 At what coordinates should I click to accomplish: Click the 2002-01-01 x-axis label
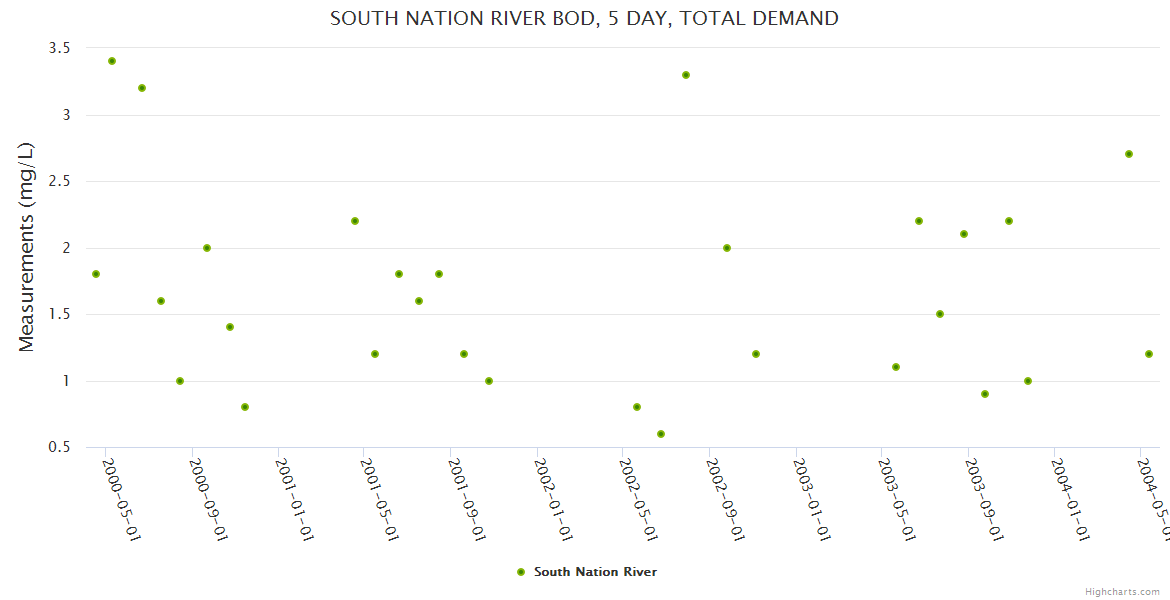coord(553,499)
